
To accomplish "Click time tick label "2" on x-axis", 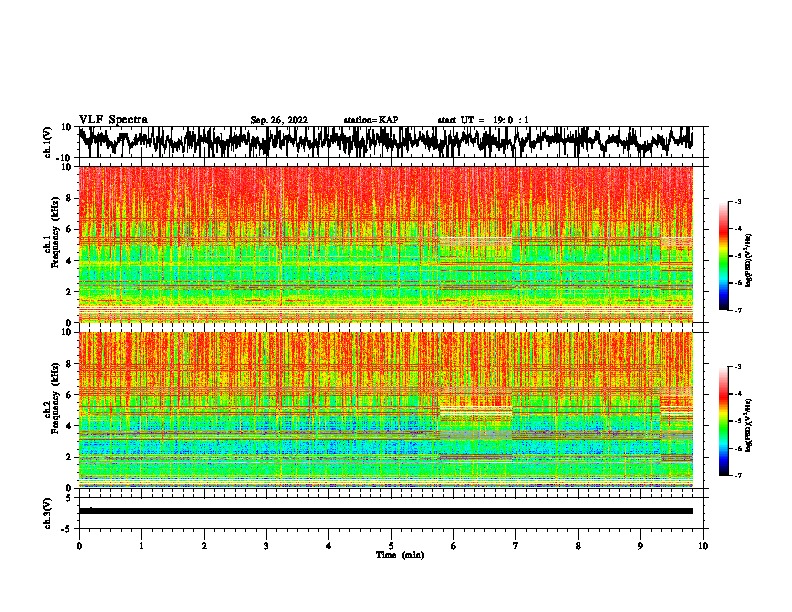I will point(204,546).
